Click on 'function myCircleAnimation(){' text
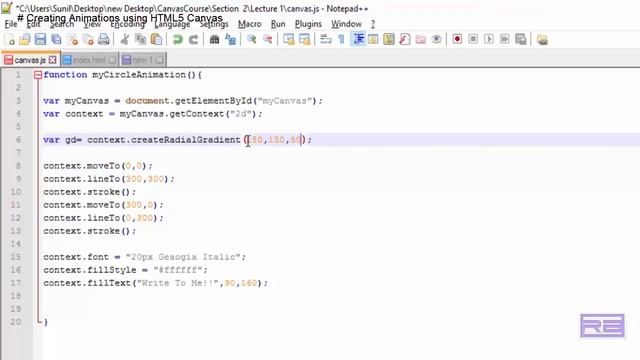 tap(122, 75)
